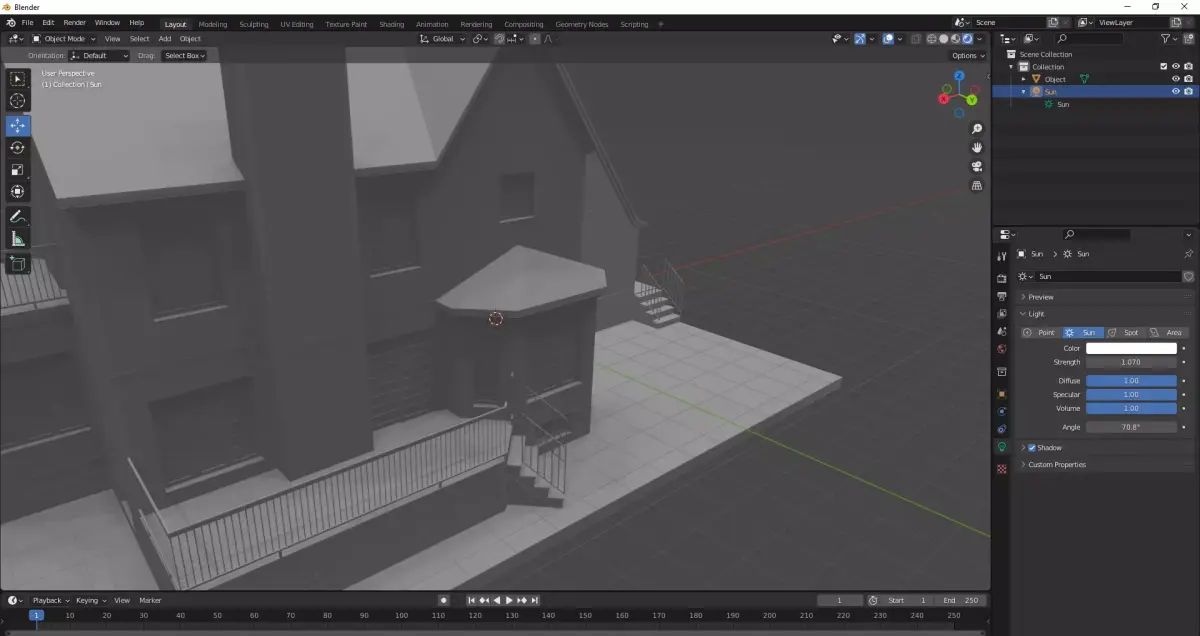1200x636 pixels.
Task: Expand the Custom Properties panel
Action: tap(1056, 465)
